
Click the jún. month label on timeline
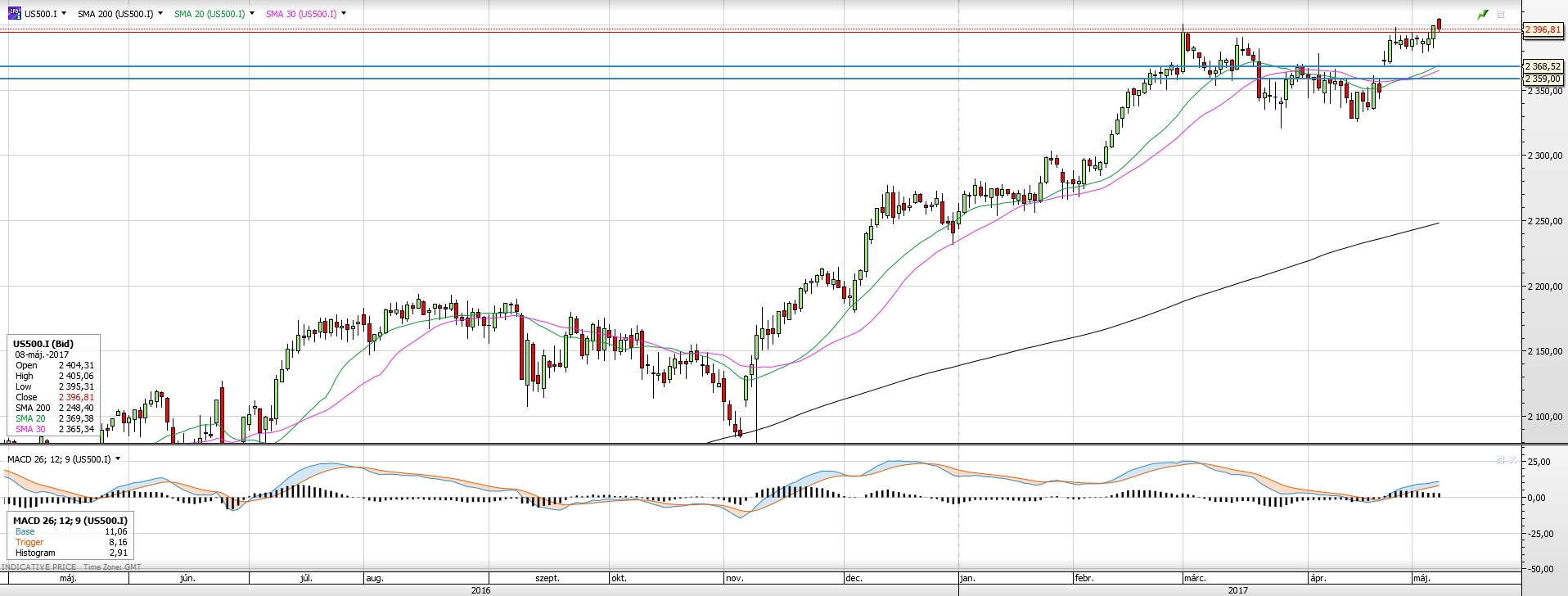click(x=187, y=578)
